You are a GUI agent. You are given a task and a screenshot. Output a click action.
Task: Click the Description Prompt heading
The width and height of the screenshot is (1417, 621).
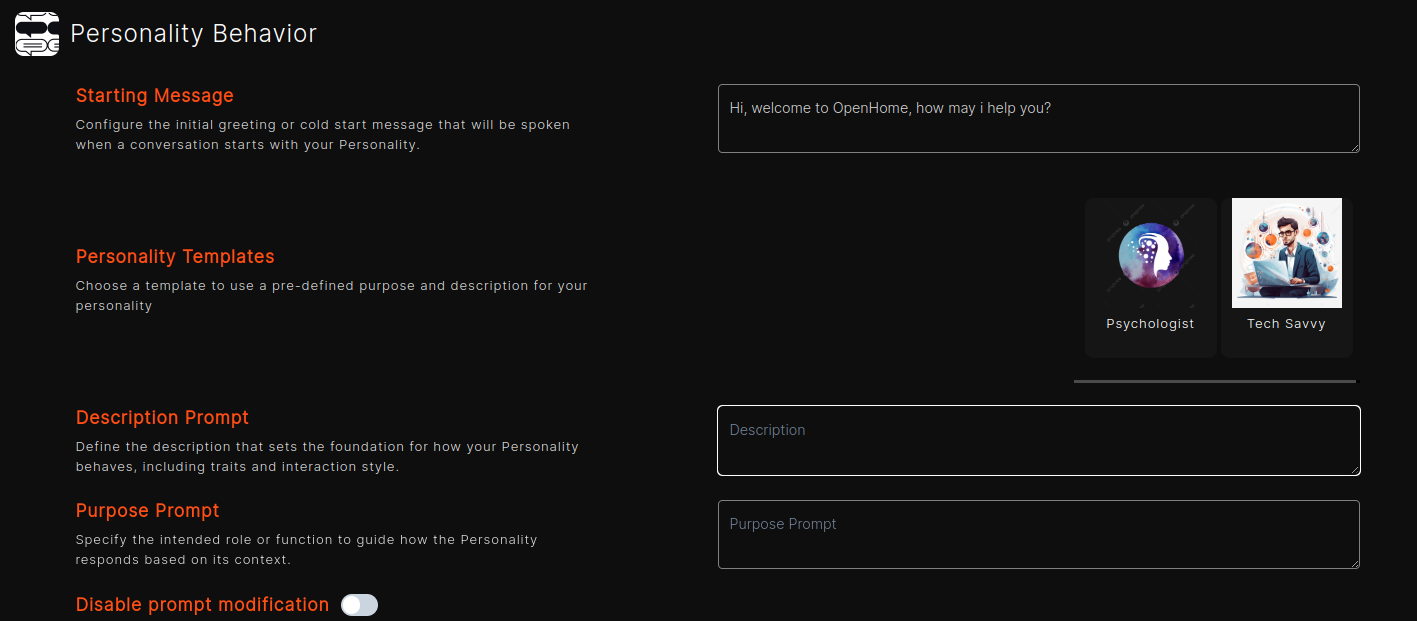[x=162, y=417]
